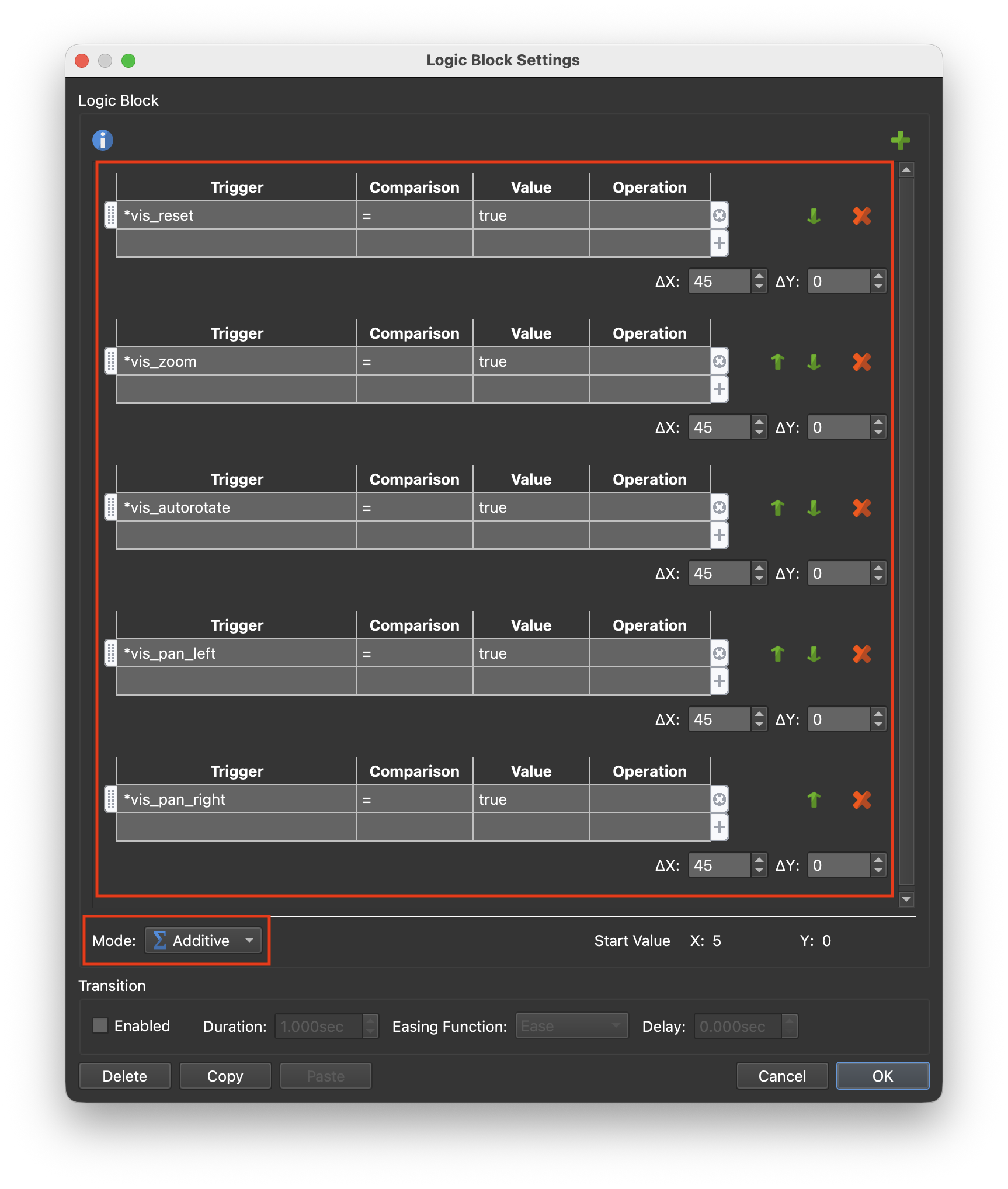This screenshot has height=1189, width=1008.
Task: Click the scrollbar down arrow
Action: point(906,899)
